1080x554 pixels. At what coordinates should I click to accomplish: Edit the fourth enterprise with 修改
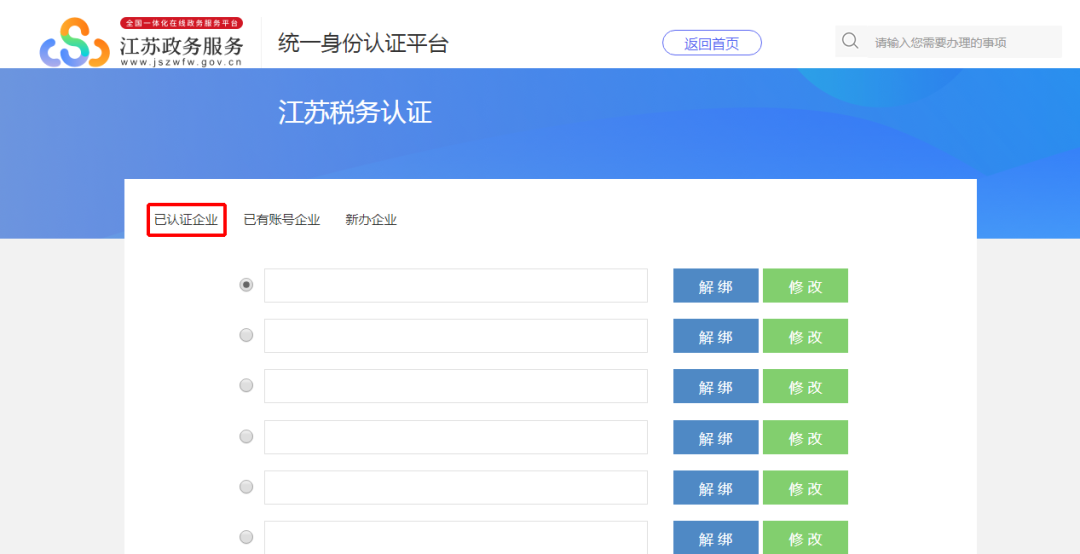(805, 437)
